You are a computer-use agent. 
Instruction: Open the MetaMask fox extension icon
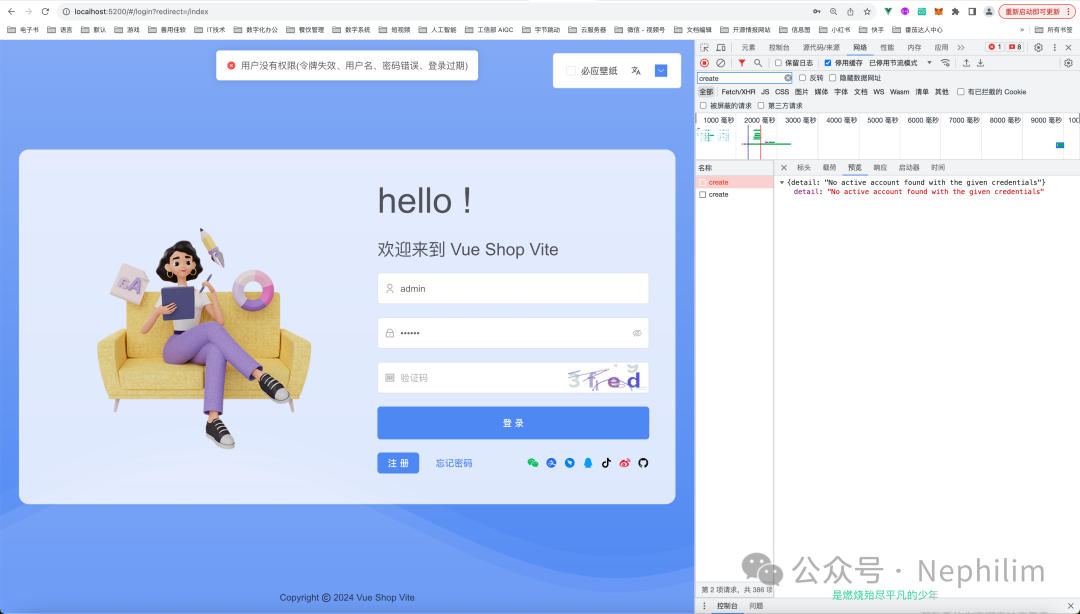pyautogui.click(x=938, y=12)
